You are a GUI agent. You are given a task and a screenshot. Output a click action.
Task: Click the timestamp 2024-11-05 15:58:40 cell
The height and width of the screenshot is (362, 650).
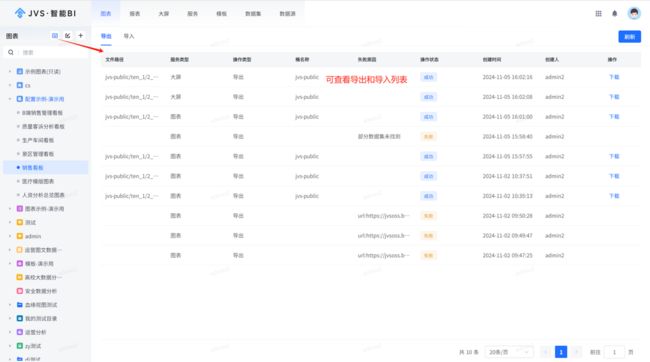pyautogui.click(x=507, y=136)
